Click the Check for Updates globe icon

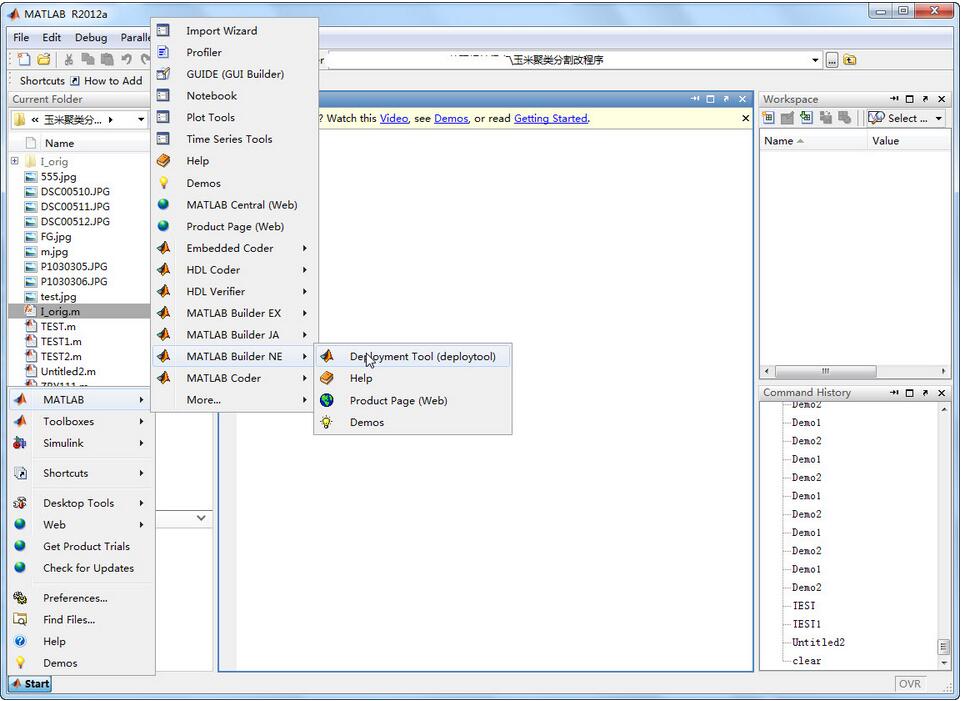pos(20,567)
